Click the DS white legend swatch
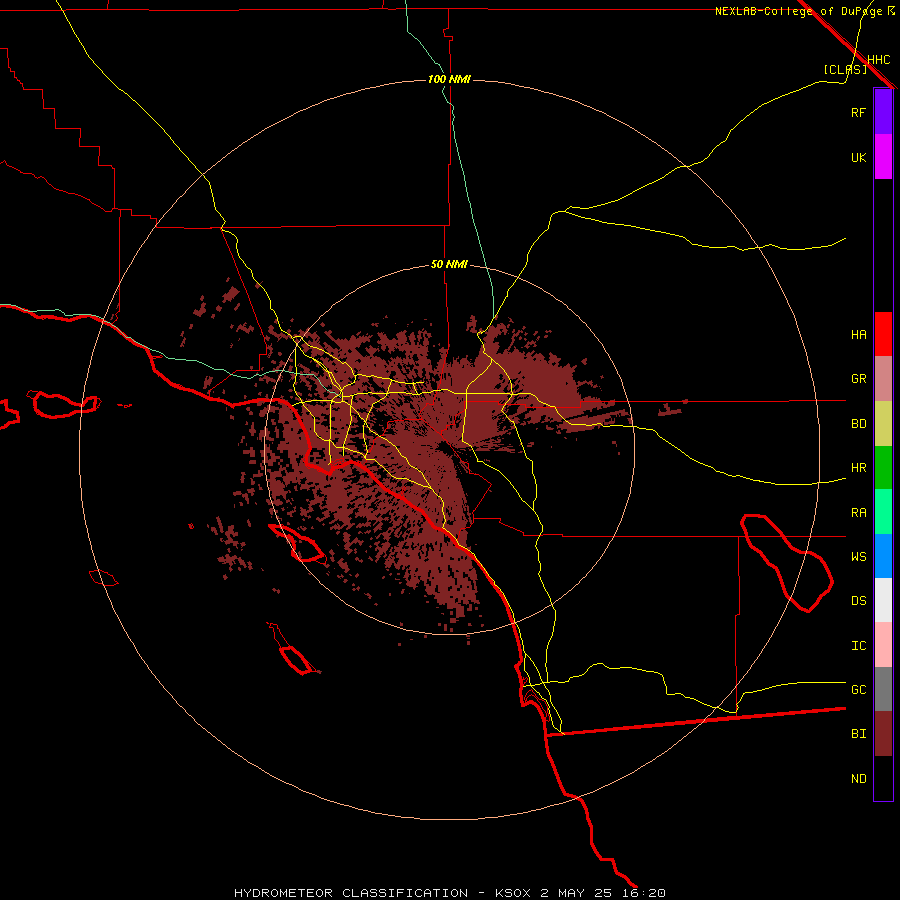The height and width of the screenshot is (900, 900). coord(883,600)
